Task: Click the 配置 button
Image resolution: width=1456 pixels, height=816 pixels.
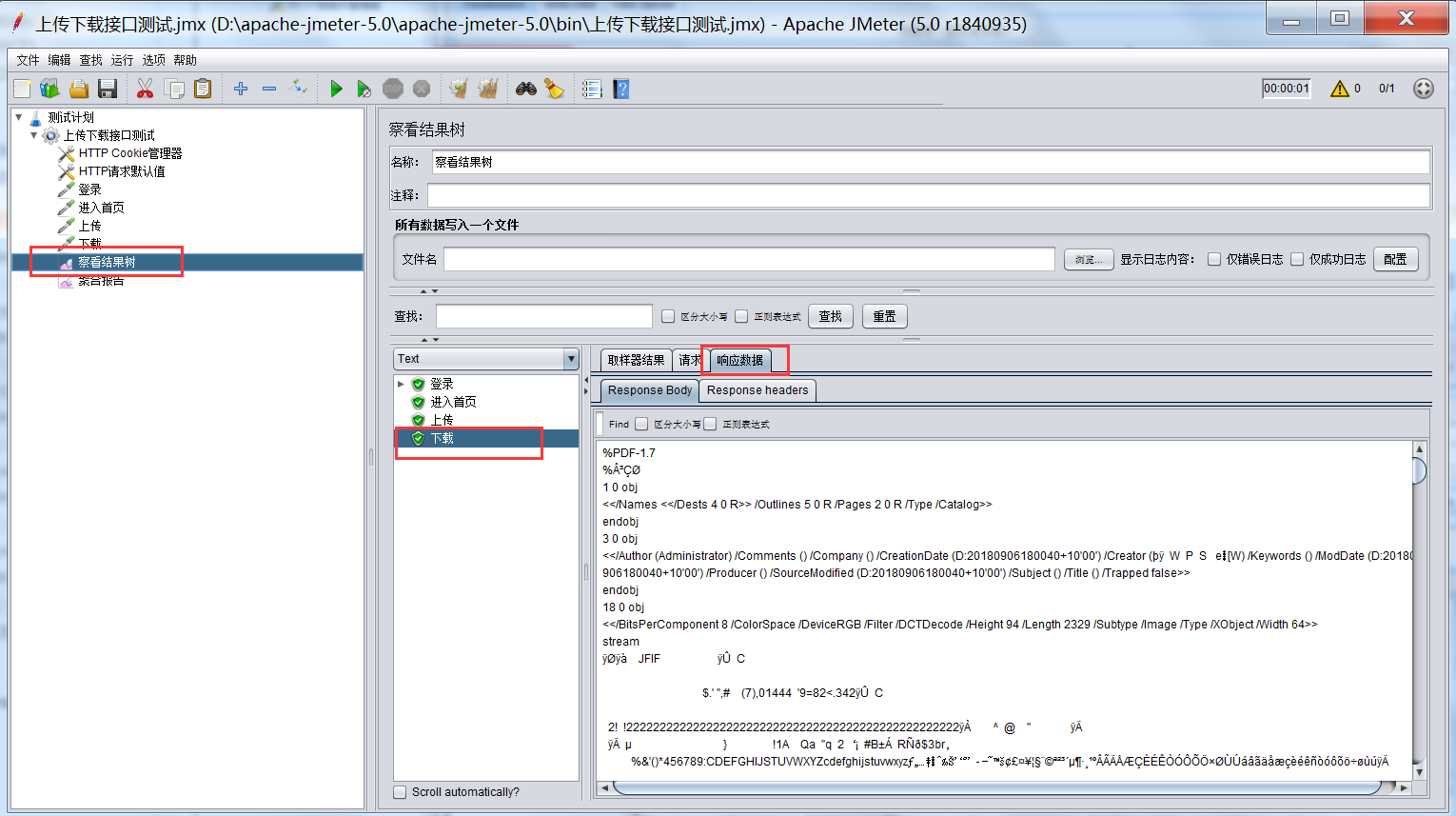Action: (1395, 259)
